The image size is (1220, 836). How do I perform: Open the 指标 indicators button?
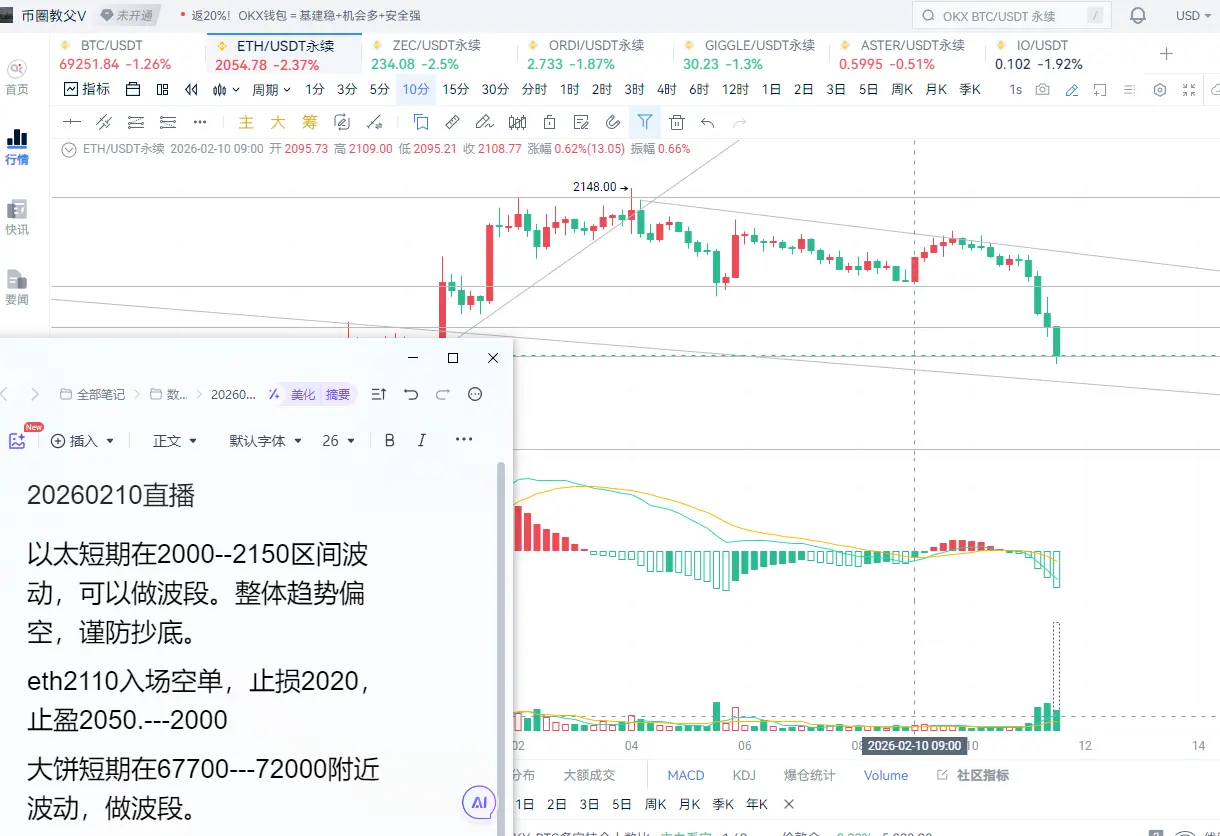click(x=87, y=89)
